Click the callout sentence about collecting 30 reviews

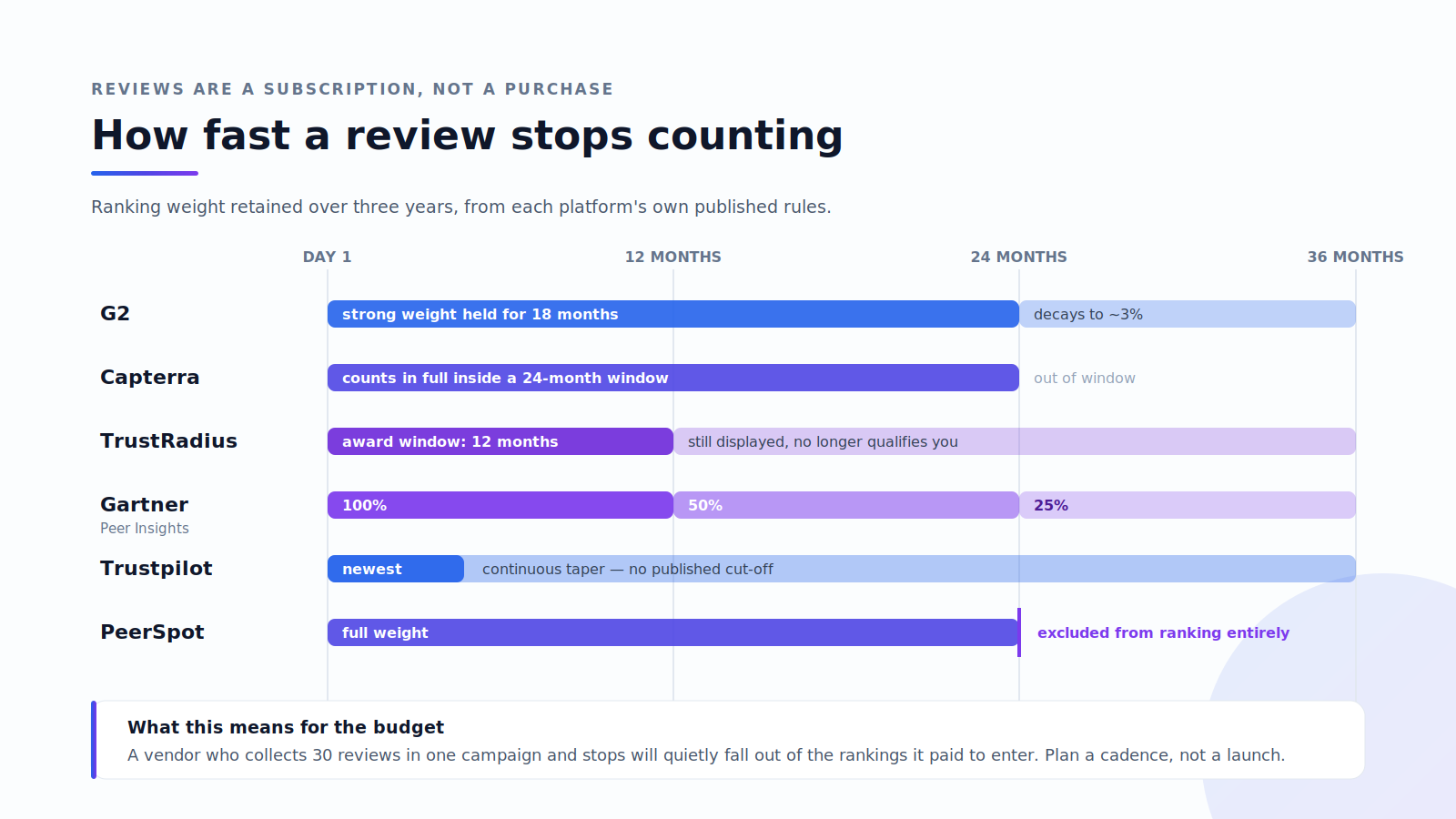coord(706,755)
